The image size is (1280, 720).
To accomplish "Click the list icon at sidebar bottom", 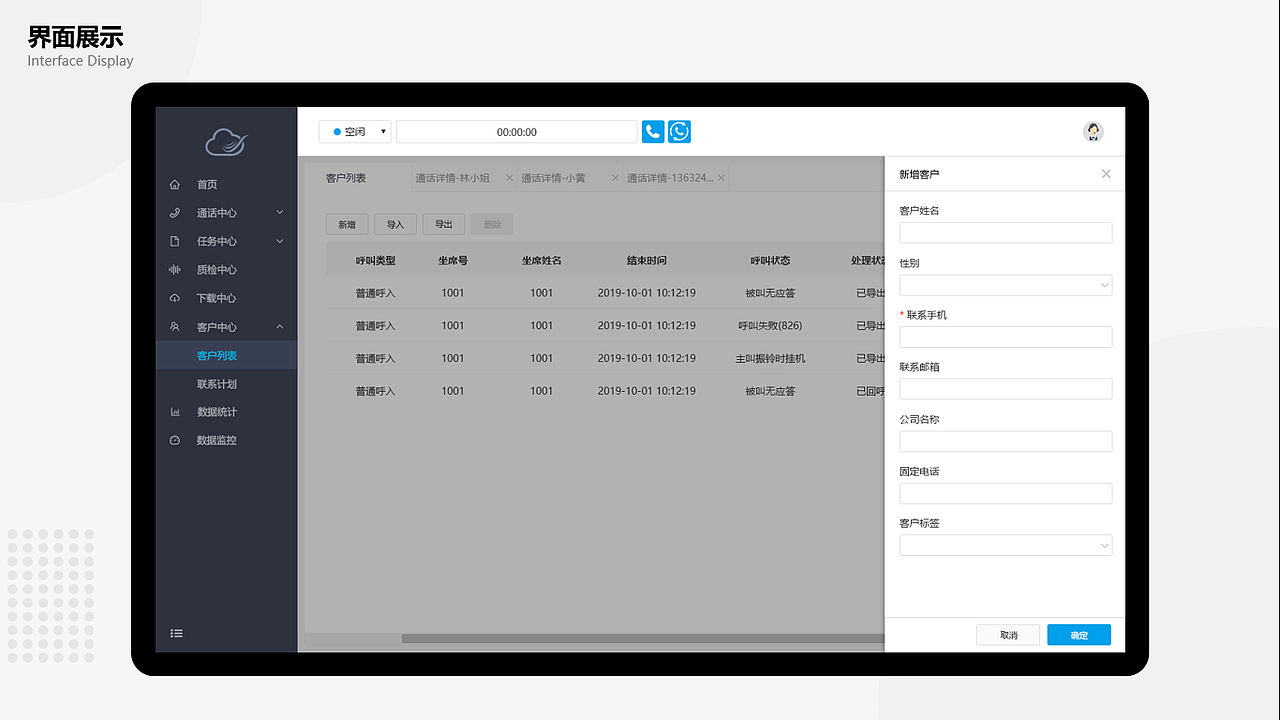I will 177,633.
